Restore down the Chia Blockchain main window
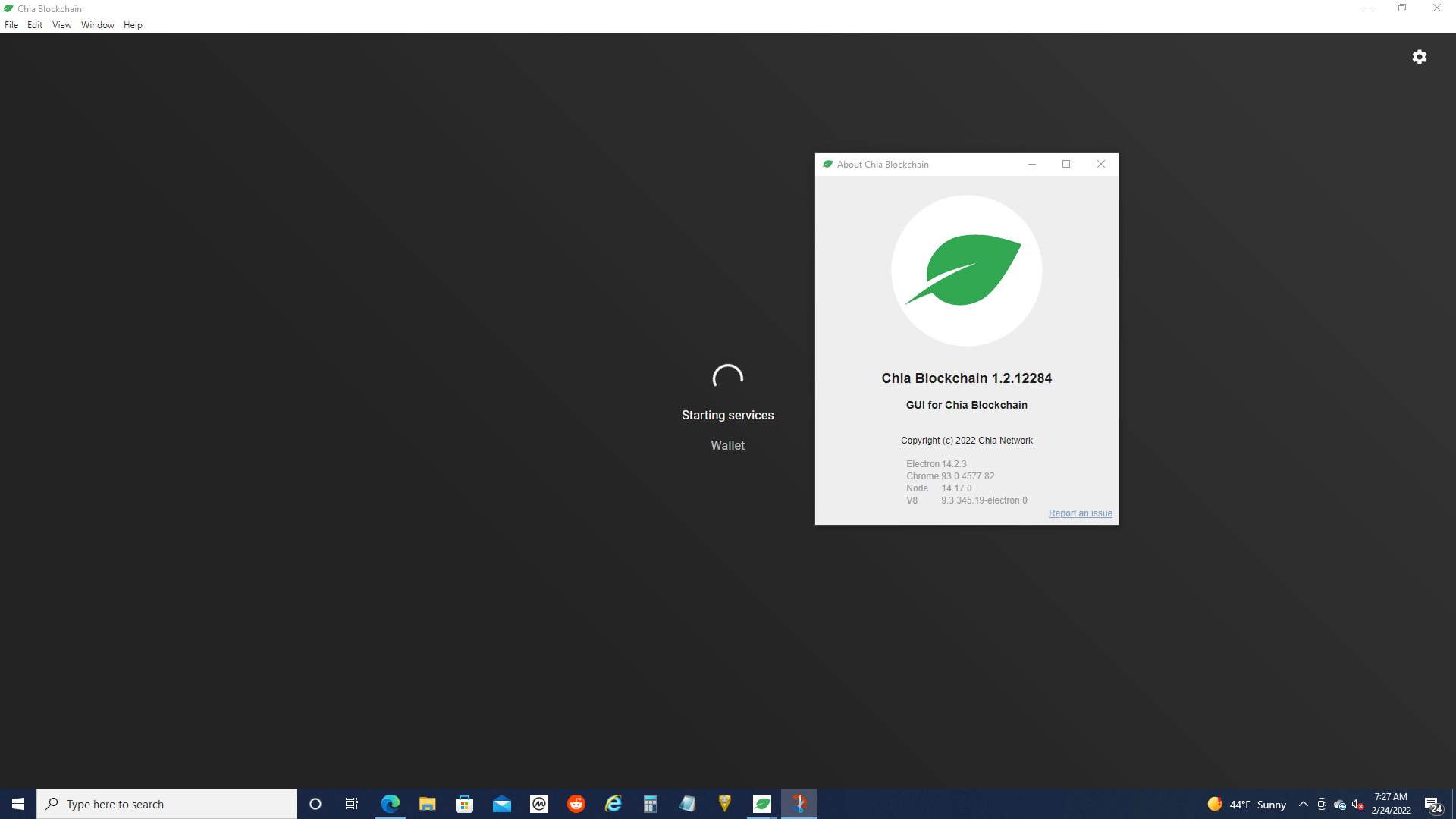 click(1402, 8)
